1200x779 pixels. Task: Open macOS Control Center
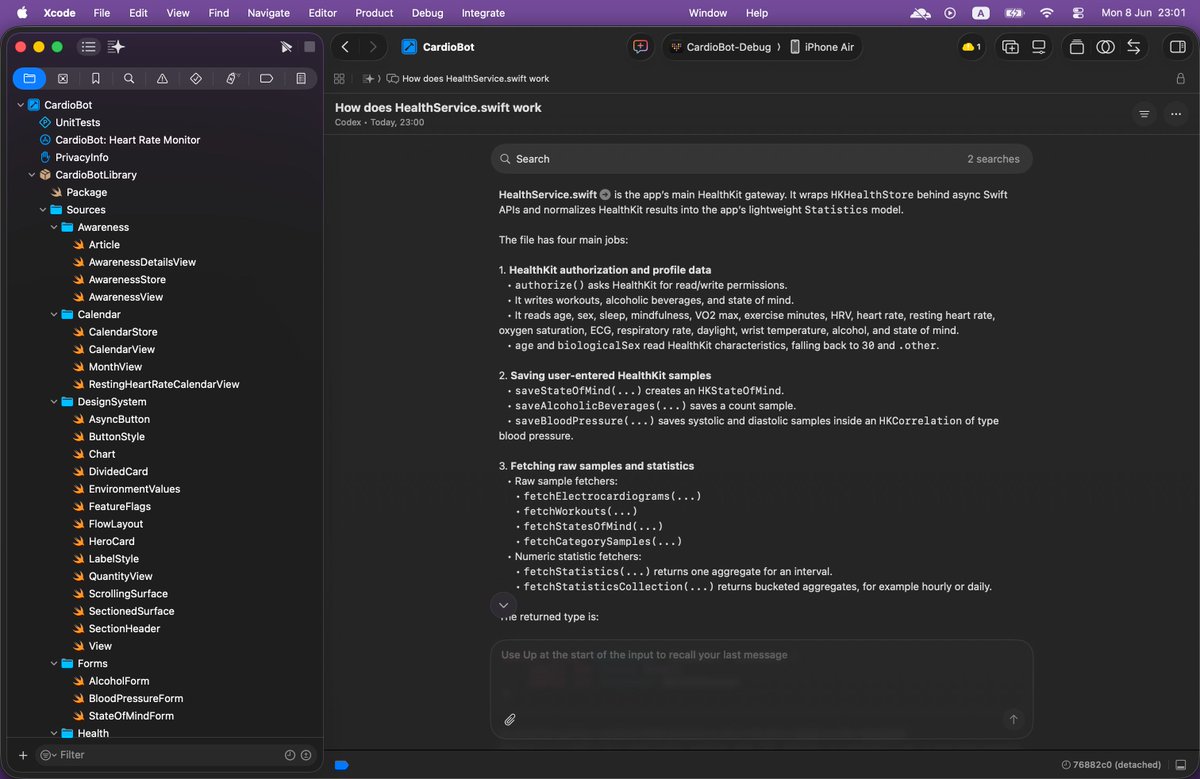(x=1077, y=13)
